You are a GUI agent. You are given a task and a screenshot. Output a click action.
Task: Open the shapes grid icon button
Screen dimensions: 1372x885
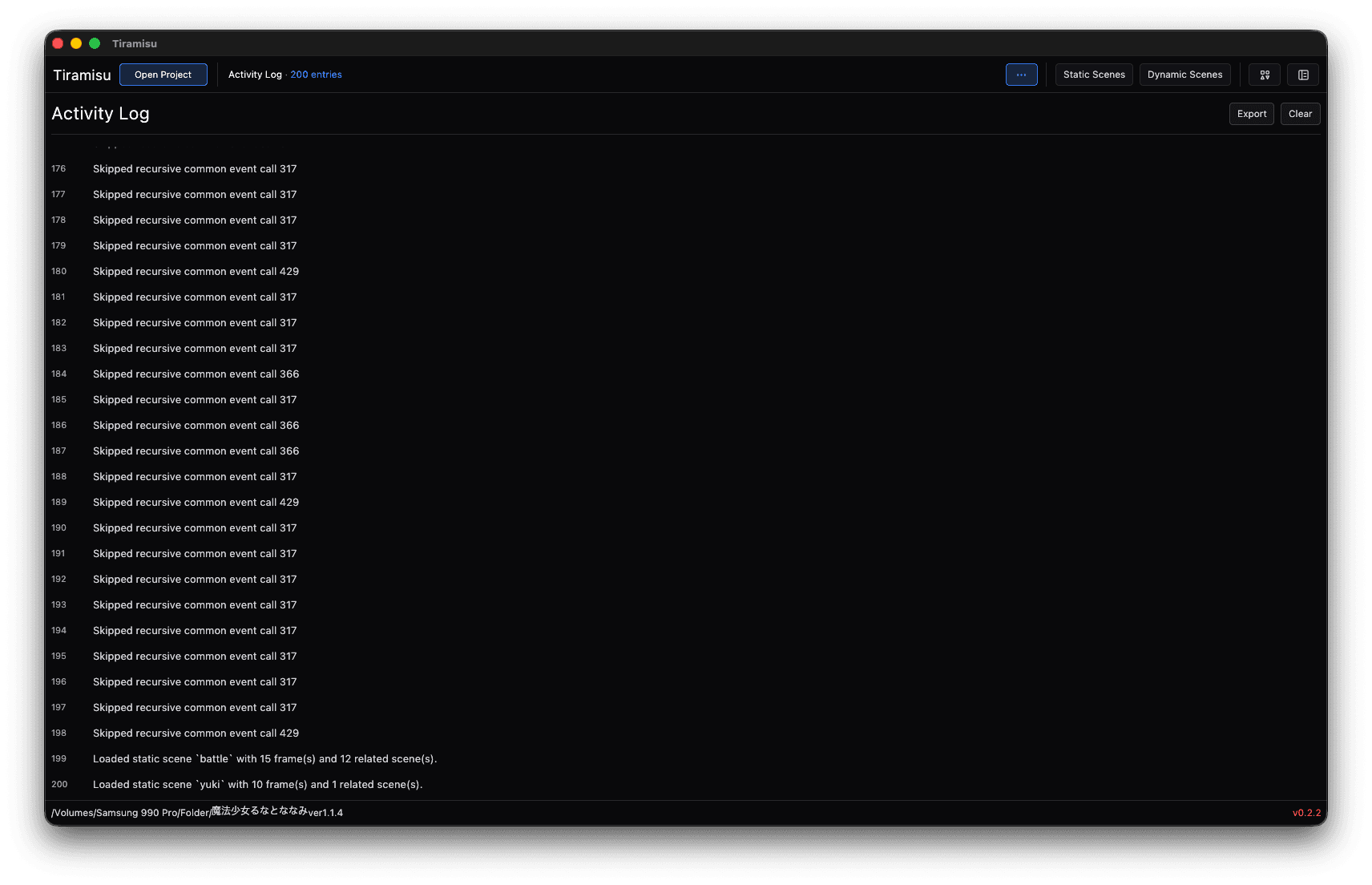click(1265, 75)
